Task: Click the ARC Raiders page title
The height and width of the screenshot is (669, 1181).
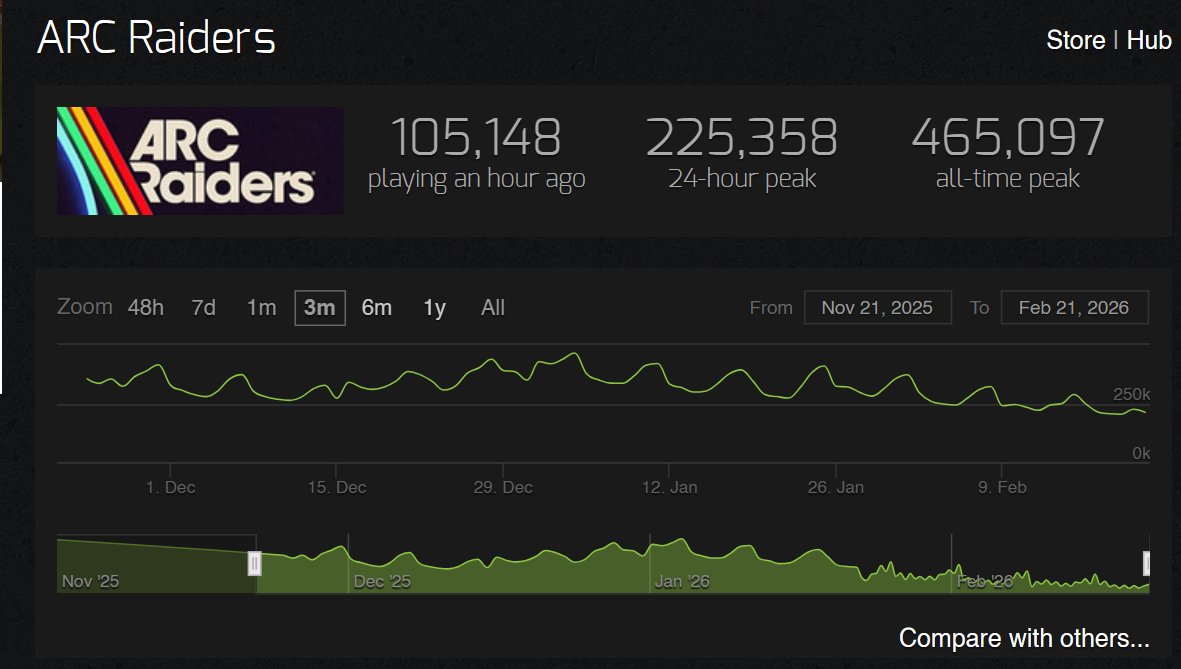Action: click(157, 38)
